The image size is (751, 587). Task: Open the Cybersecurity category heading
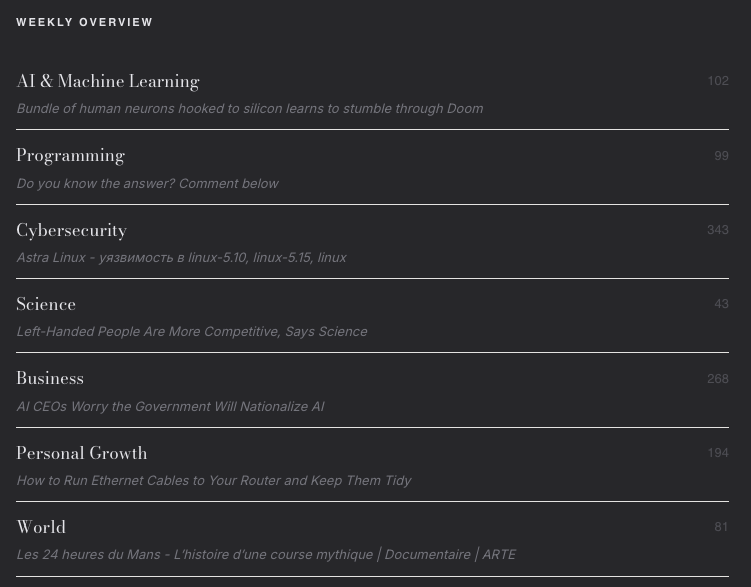71,230
